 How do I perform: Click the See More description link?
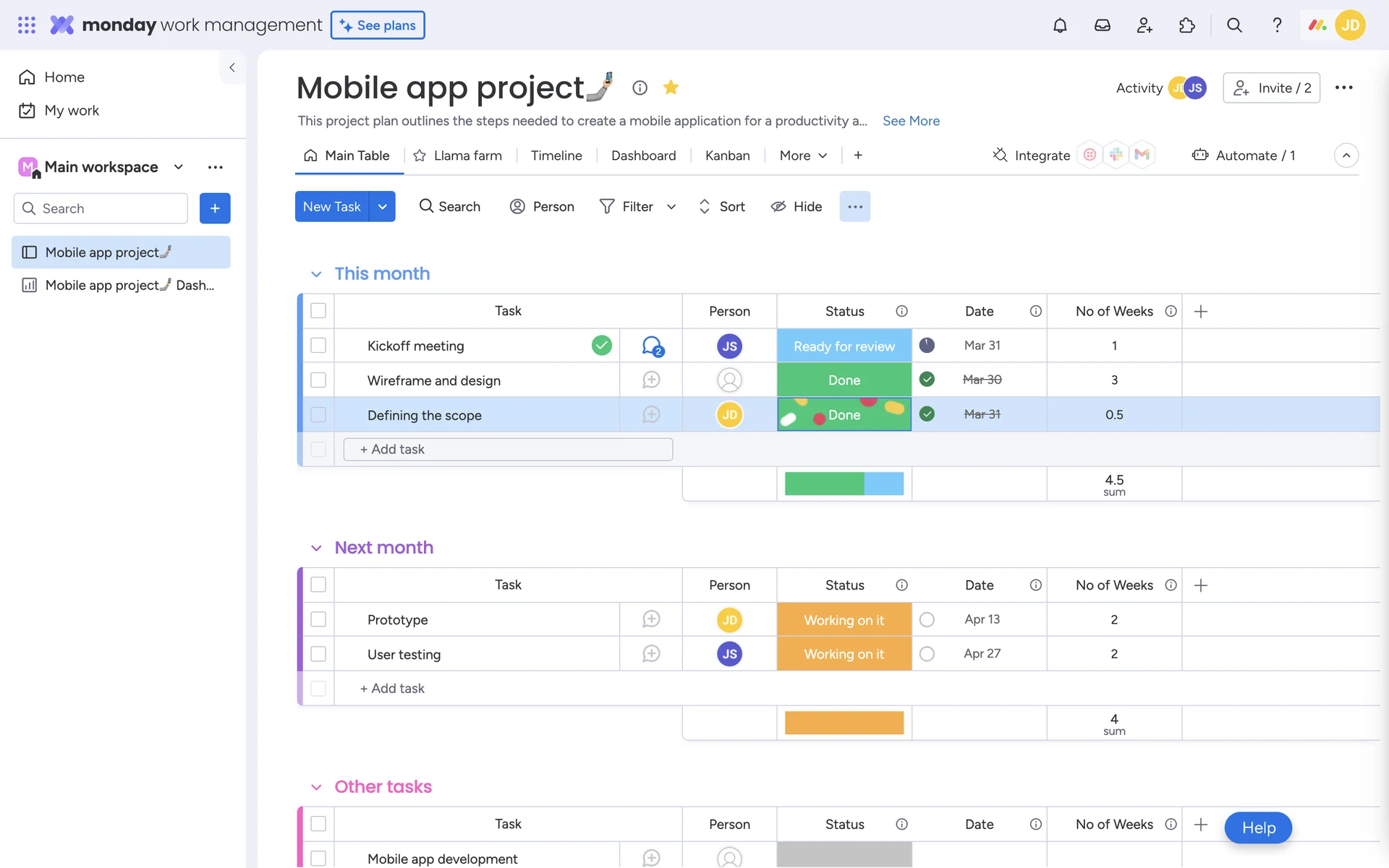(x=911, y=121)
